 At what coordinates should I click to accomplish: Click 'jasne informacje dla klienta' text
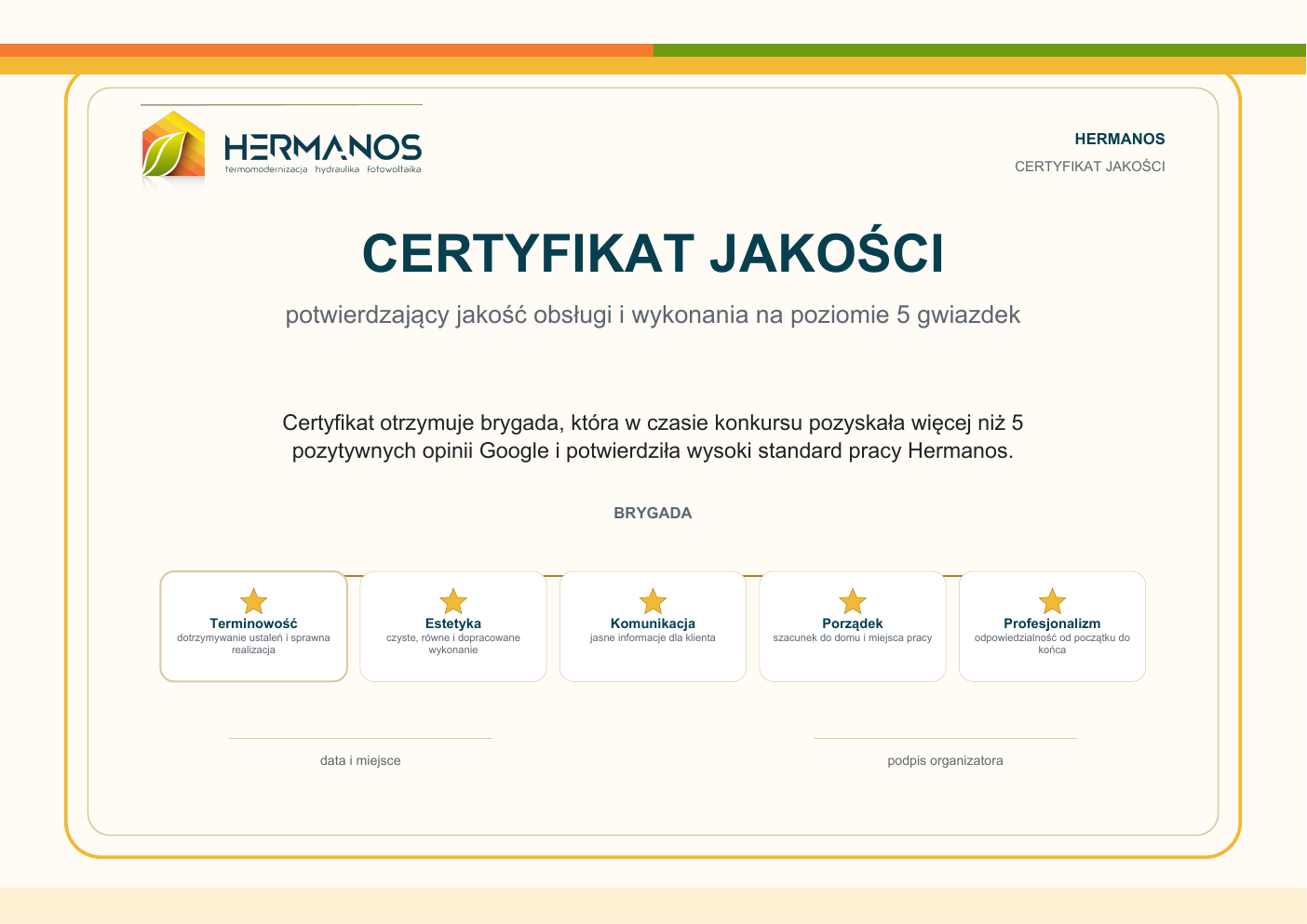pyautogui.click(x=653, y=637)
